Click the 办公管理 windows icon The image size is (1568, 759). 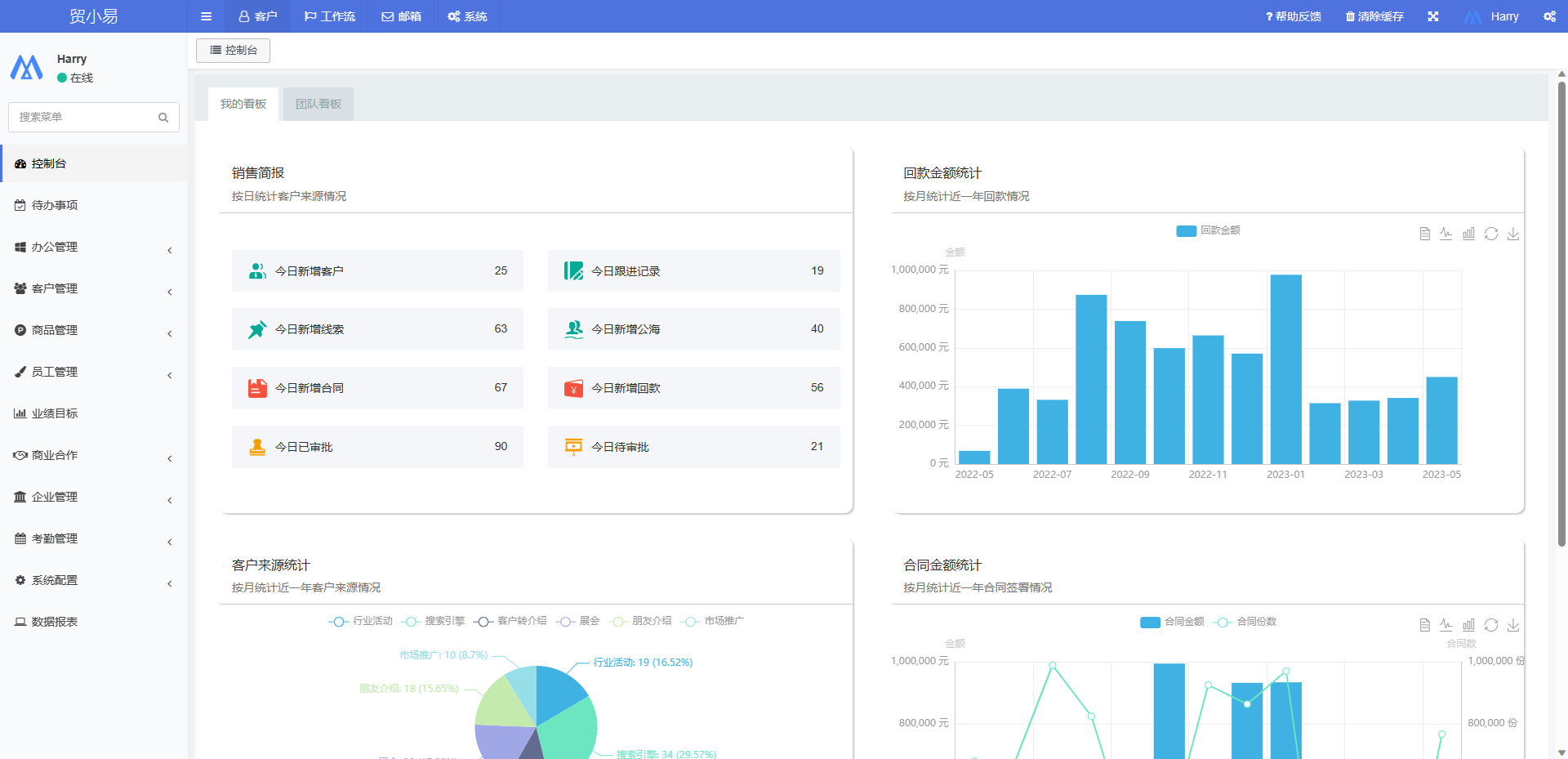[x=20, y=247]
